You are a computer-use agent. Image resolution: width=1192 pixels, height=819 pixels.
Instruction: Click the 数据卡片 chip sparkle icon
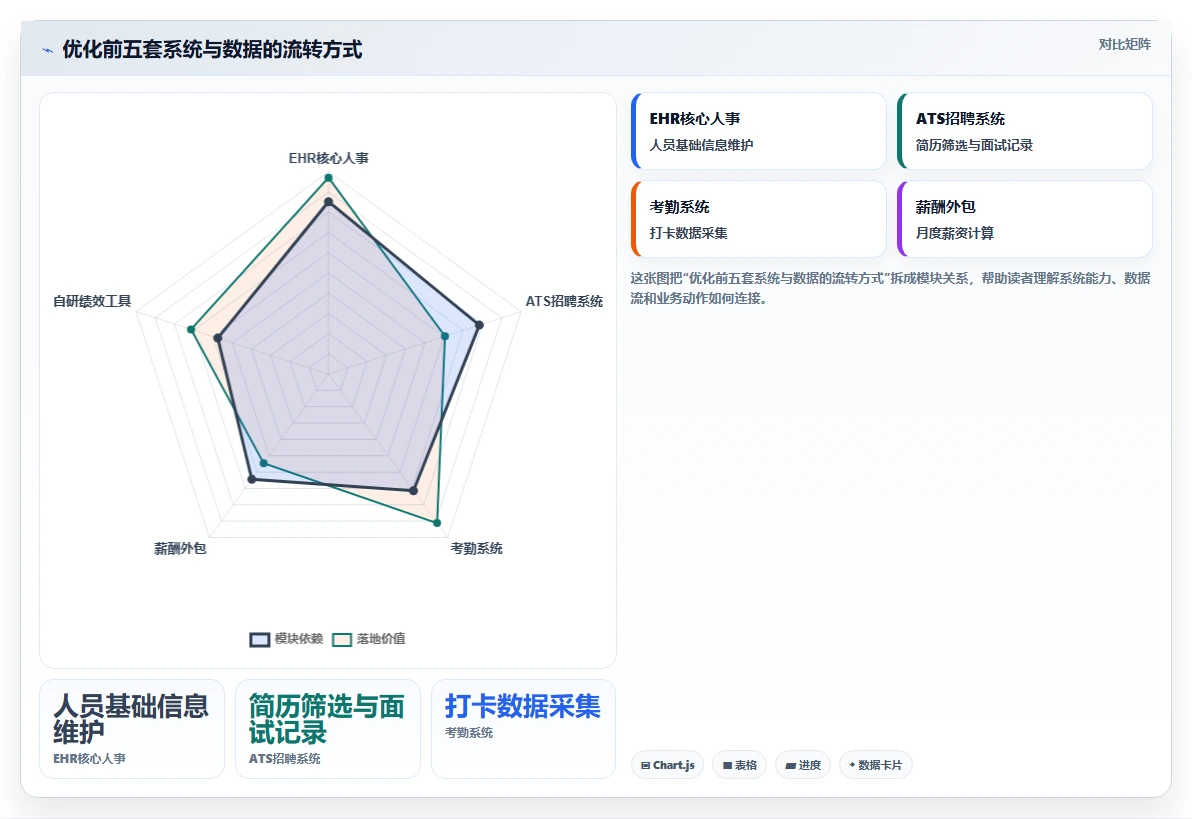click(x=852, y=765)
